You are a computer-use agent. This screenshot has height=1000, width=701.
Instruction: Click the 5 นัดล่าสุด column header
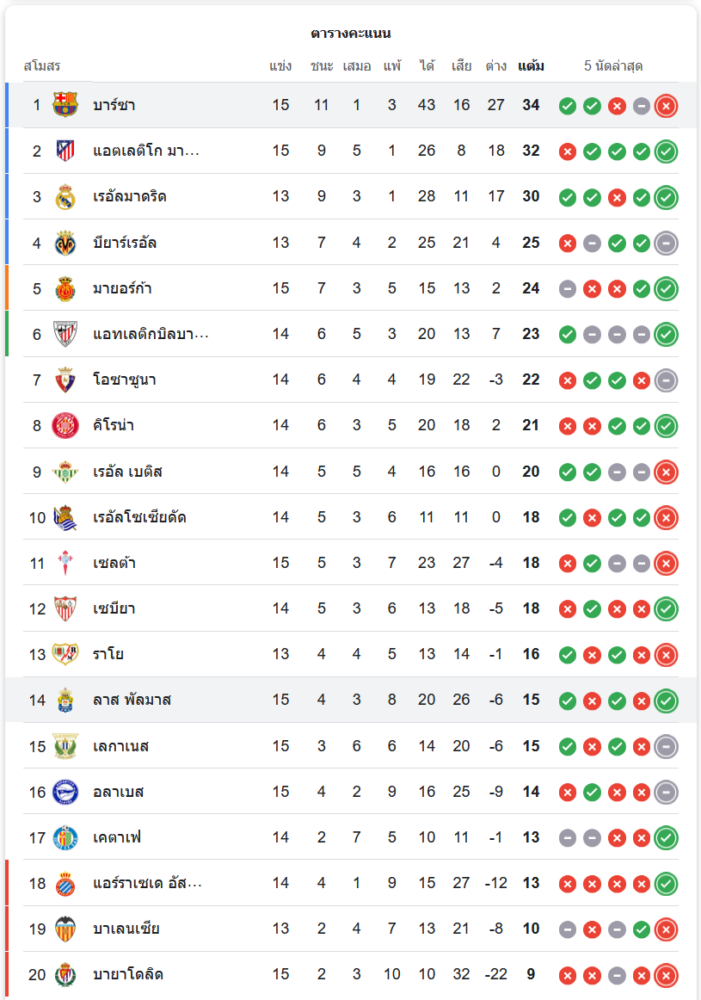point(613,67)
